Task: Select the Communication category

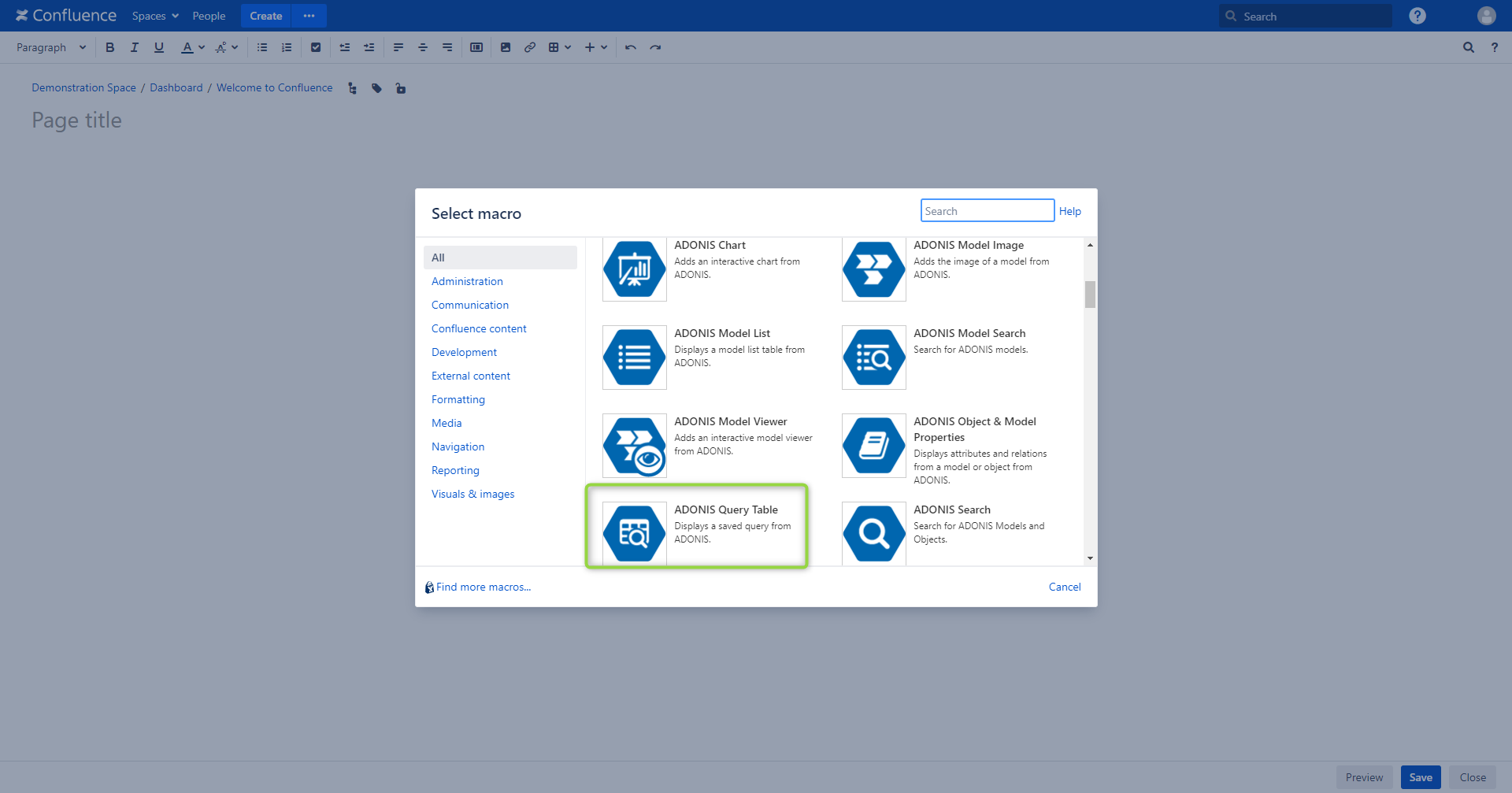Action: [470, 305]
